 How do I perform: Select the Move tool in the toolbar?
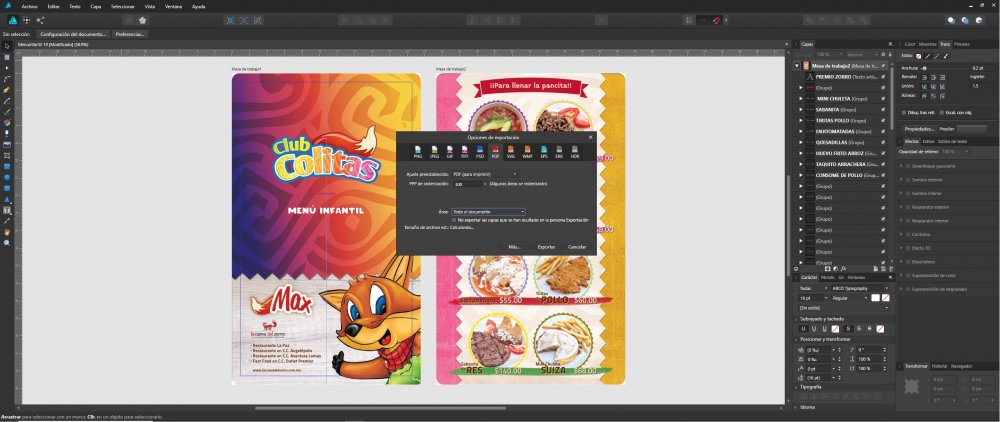click(x=7, y=47)
